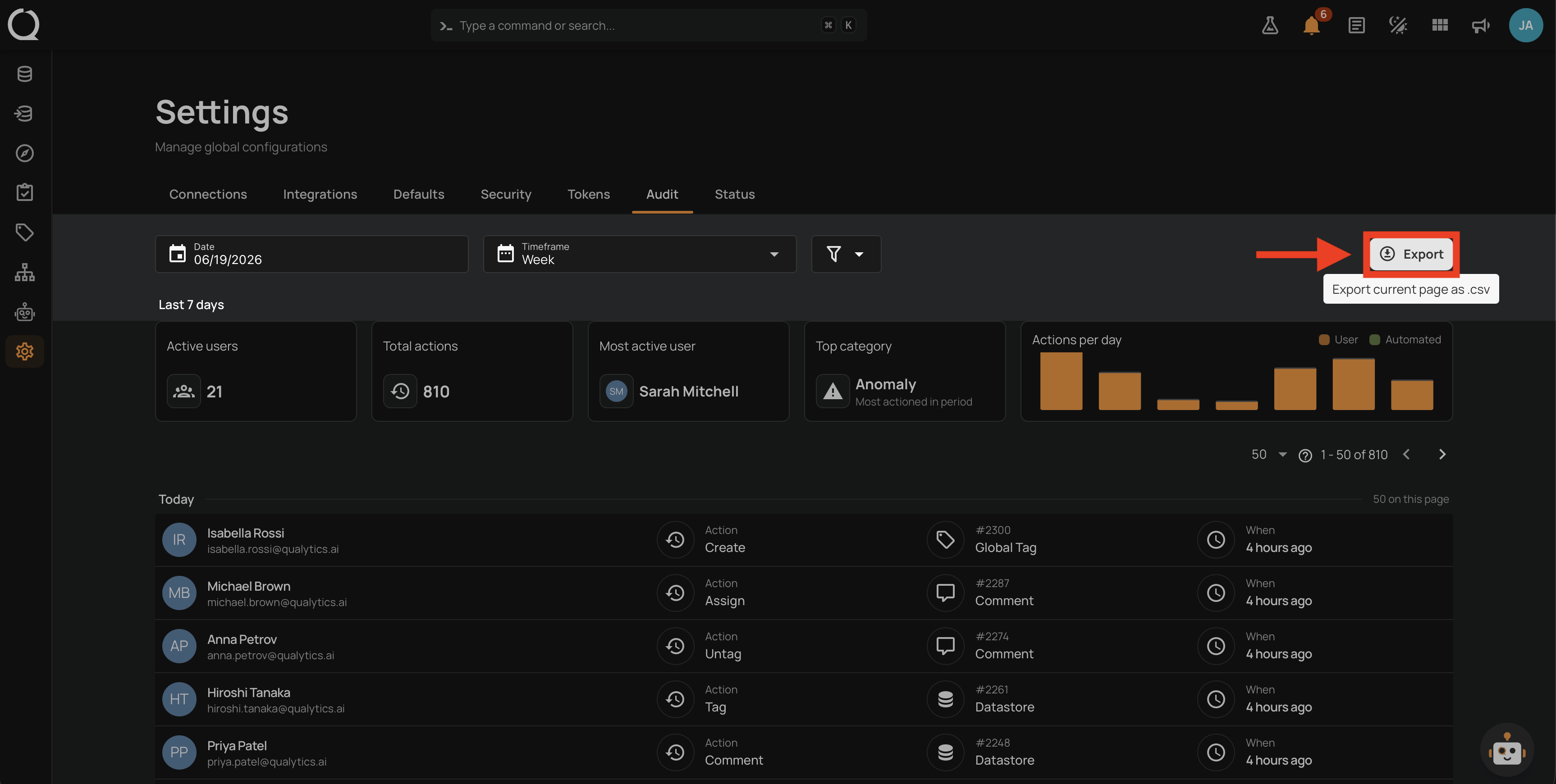
Task: Click the Anna Petrov Untag action
Action: coord(723,653)
